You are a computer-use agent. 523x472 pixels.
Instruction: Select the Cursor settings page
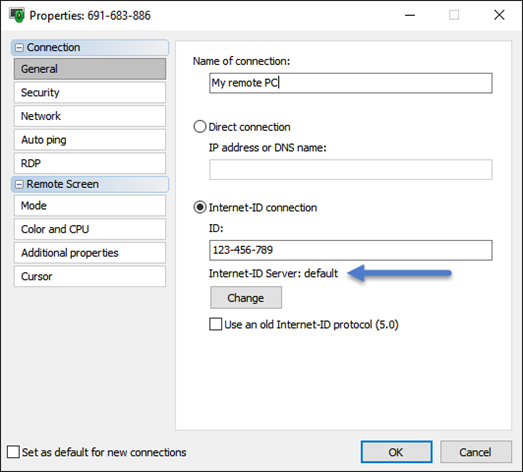point(90,276)
